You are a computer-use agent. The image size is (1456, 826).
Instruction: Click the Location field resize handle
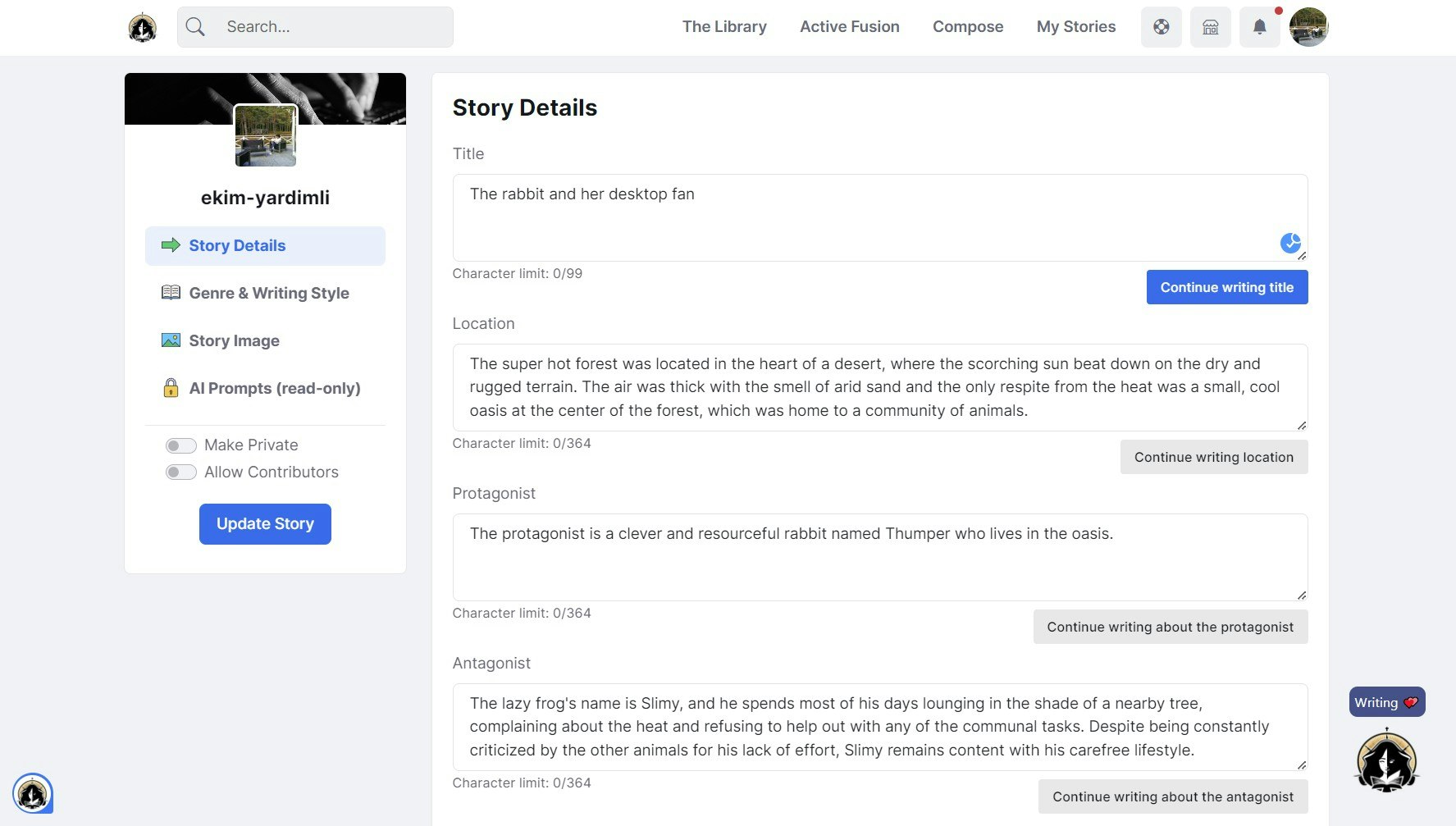click(1302, 426)
